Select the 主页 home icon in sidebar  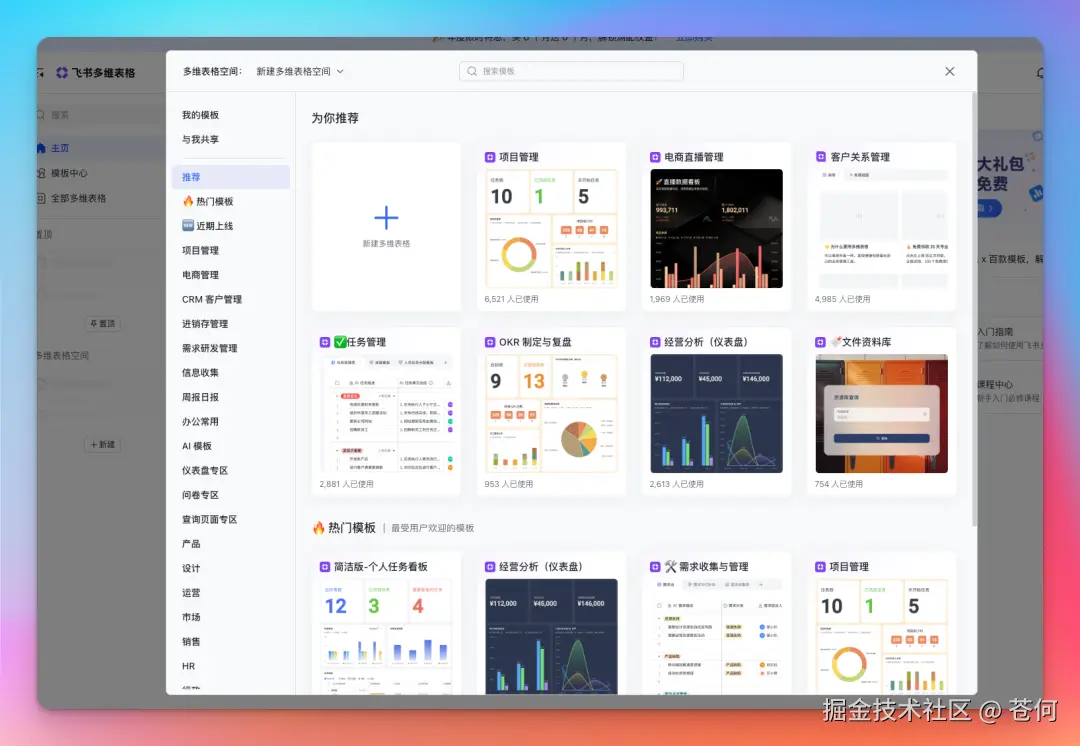(x=41, y=149)
